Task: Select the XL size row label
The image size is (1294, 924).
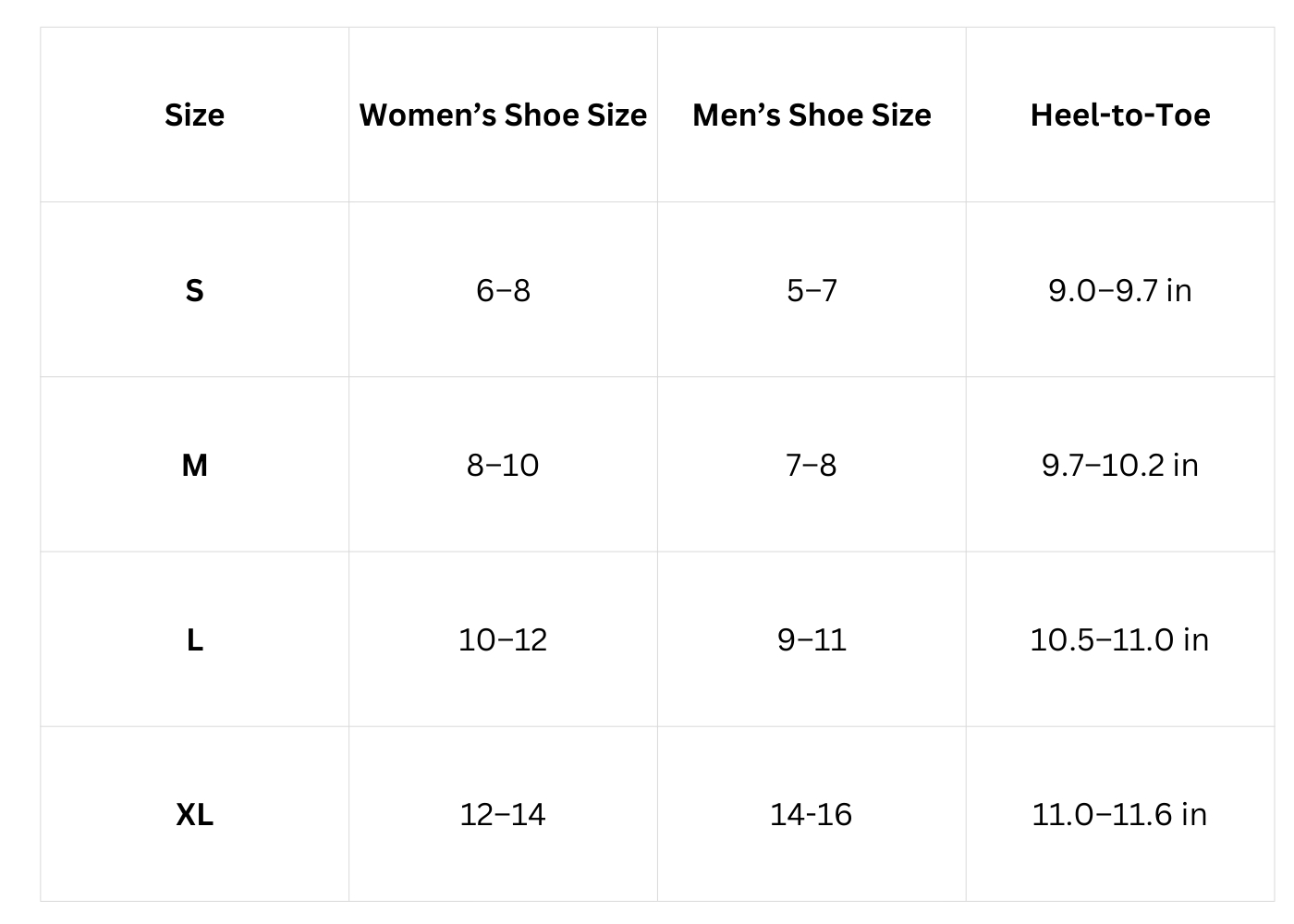Action: point(194,814)
